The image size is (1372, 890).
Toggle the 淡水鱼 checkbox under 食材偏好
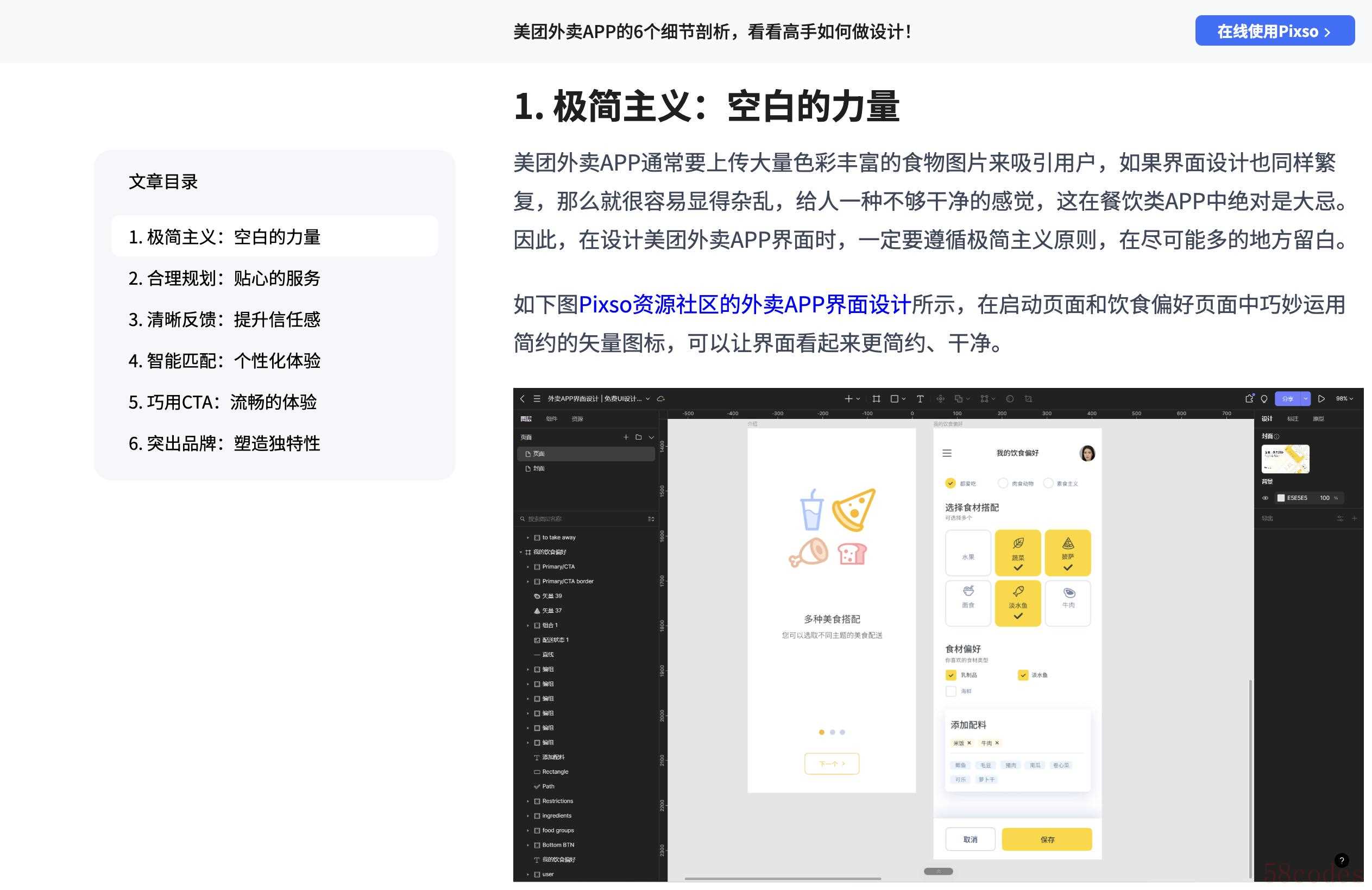(x=1023, y=675)
